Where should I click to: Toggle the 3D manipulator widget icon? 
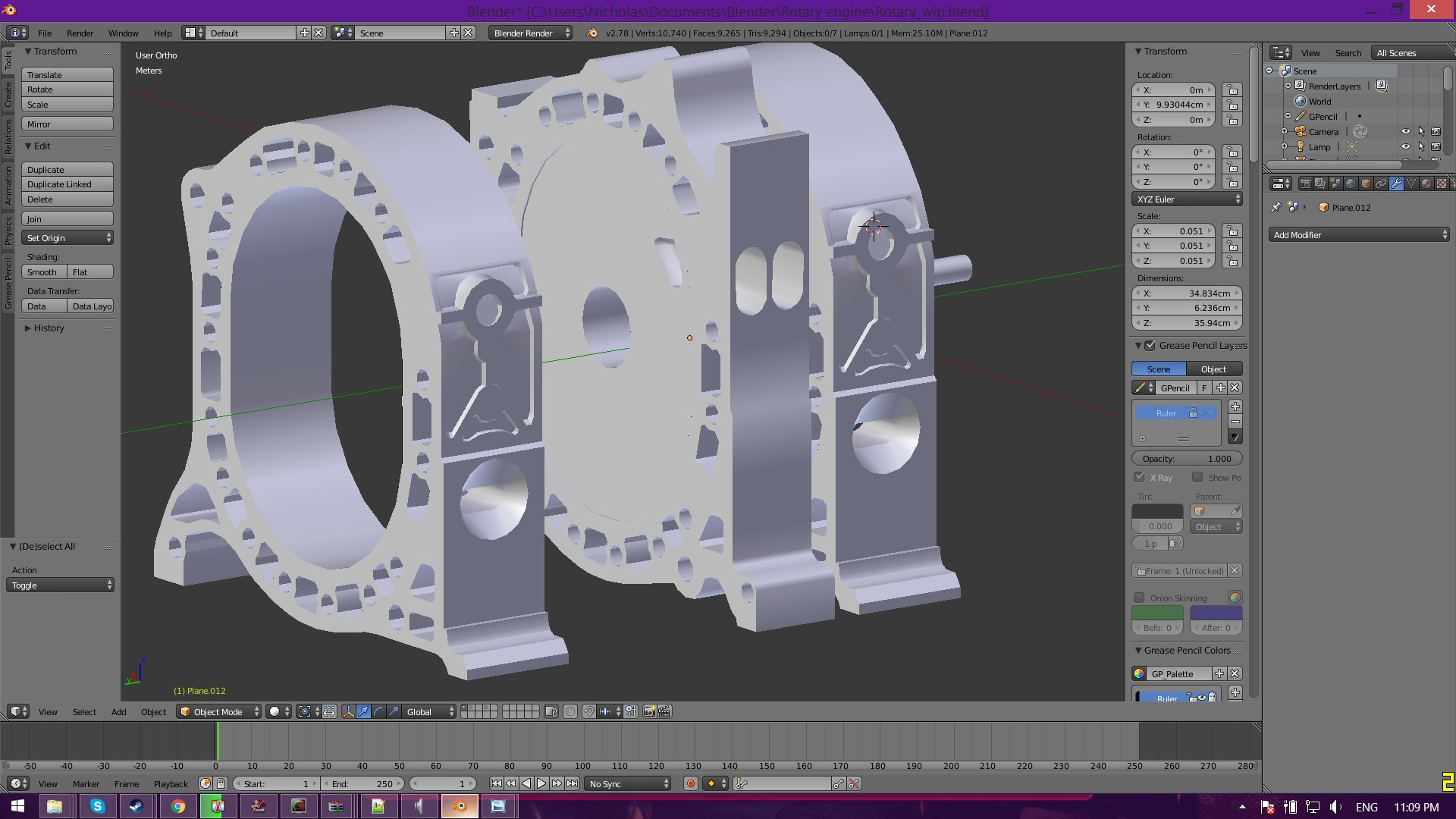click(x=348, y=711)
